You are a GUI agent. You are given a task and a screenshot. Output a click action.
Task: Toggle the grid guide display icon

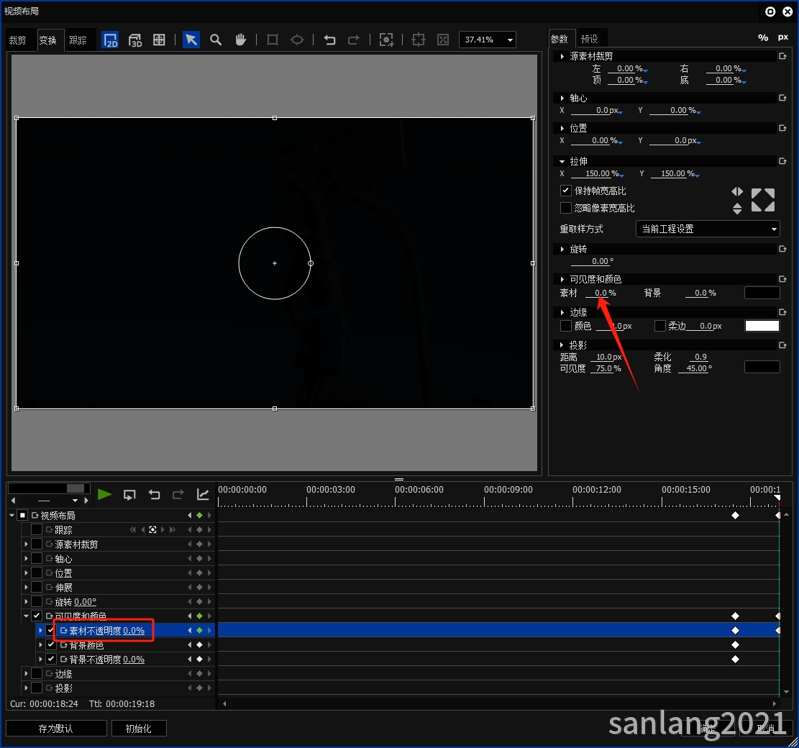tap(160, 40)
